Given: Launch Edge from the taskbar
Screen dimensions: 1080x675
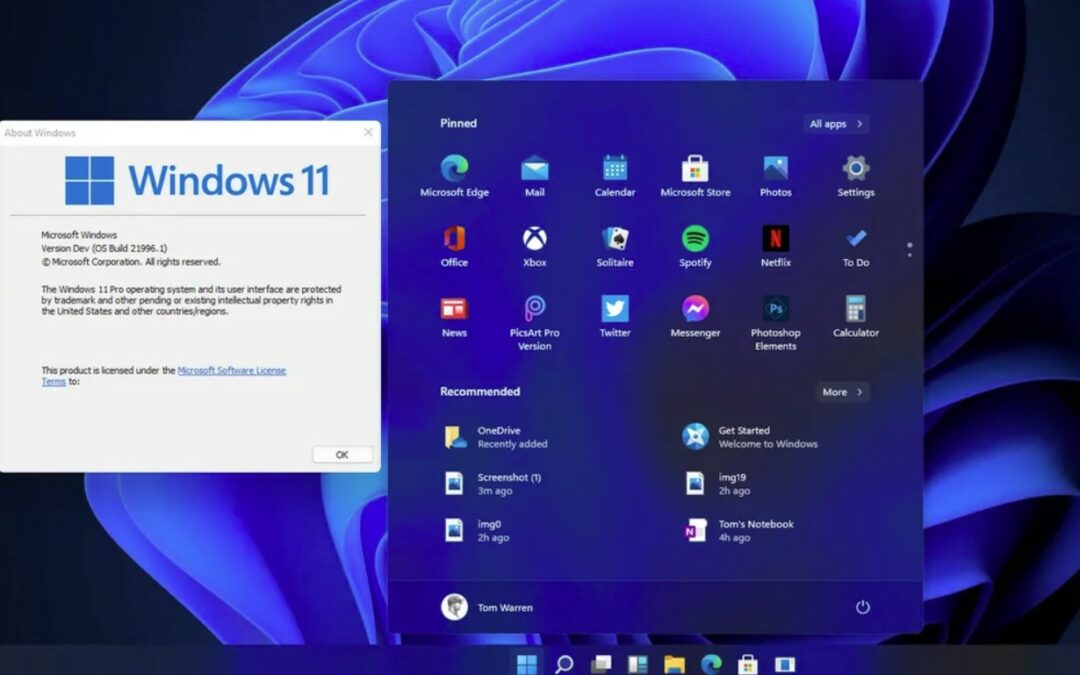Looking at the screenshot, I should pyautogui.click(x=711, y=664).
